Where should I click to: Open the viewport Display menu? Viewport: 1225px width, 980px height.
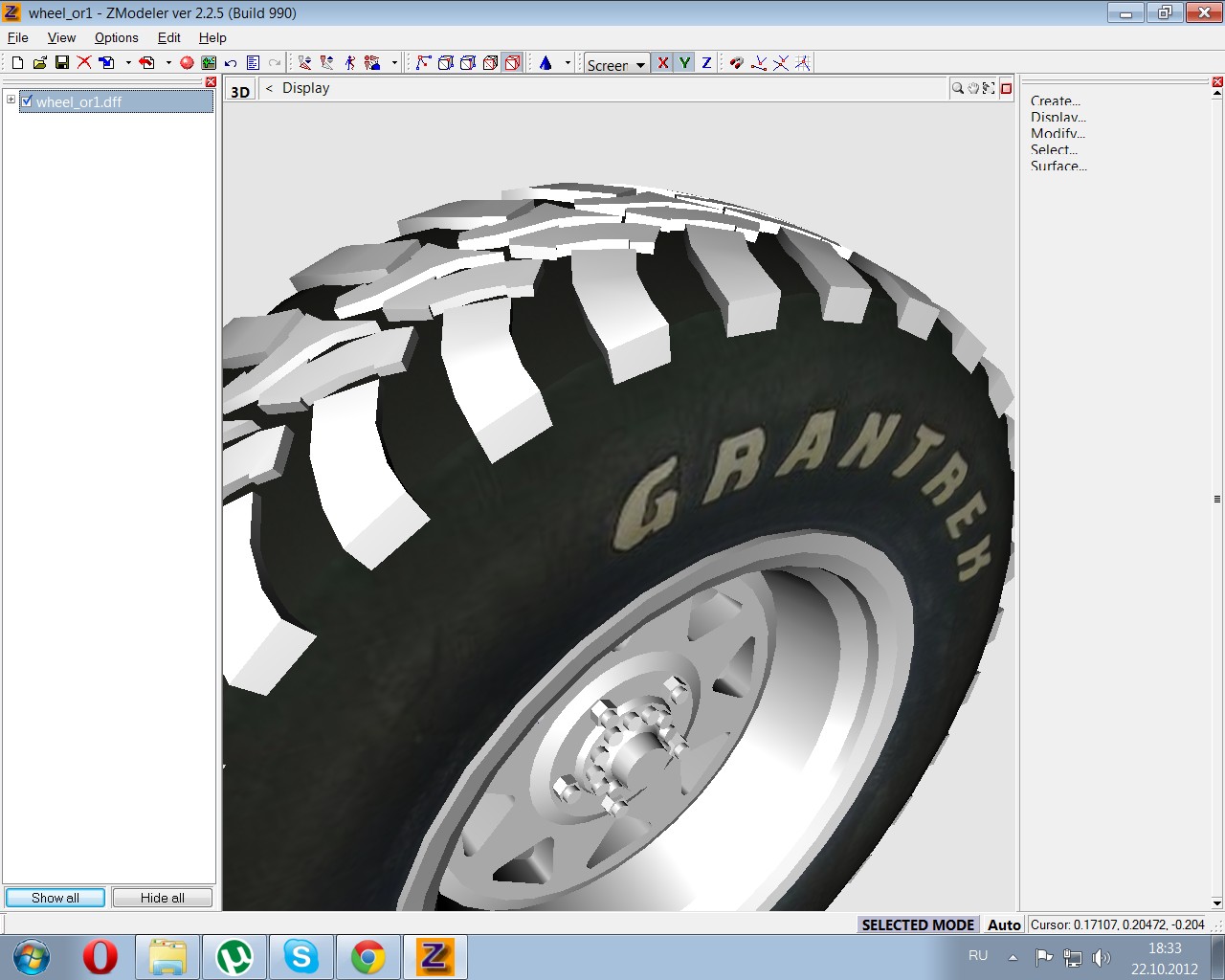(x=306, y=88)
